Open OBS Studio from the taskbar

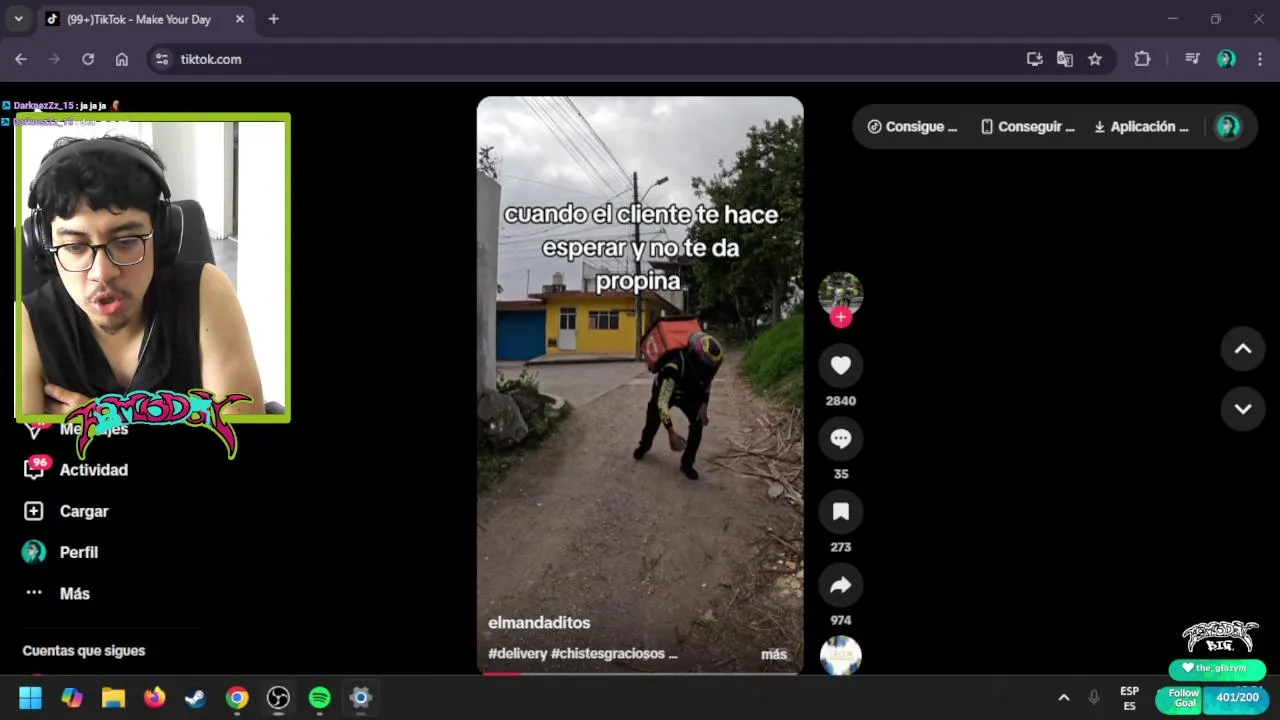tap(278, 697)
